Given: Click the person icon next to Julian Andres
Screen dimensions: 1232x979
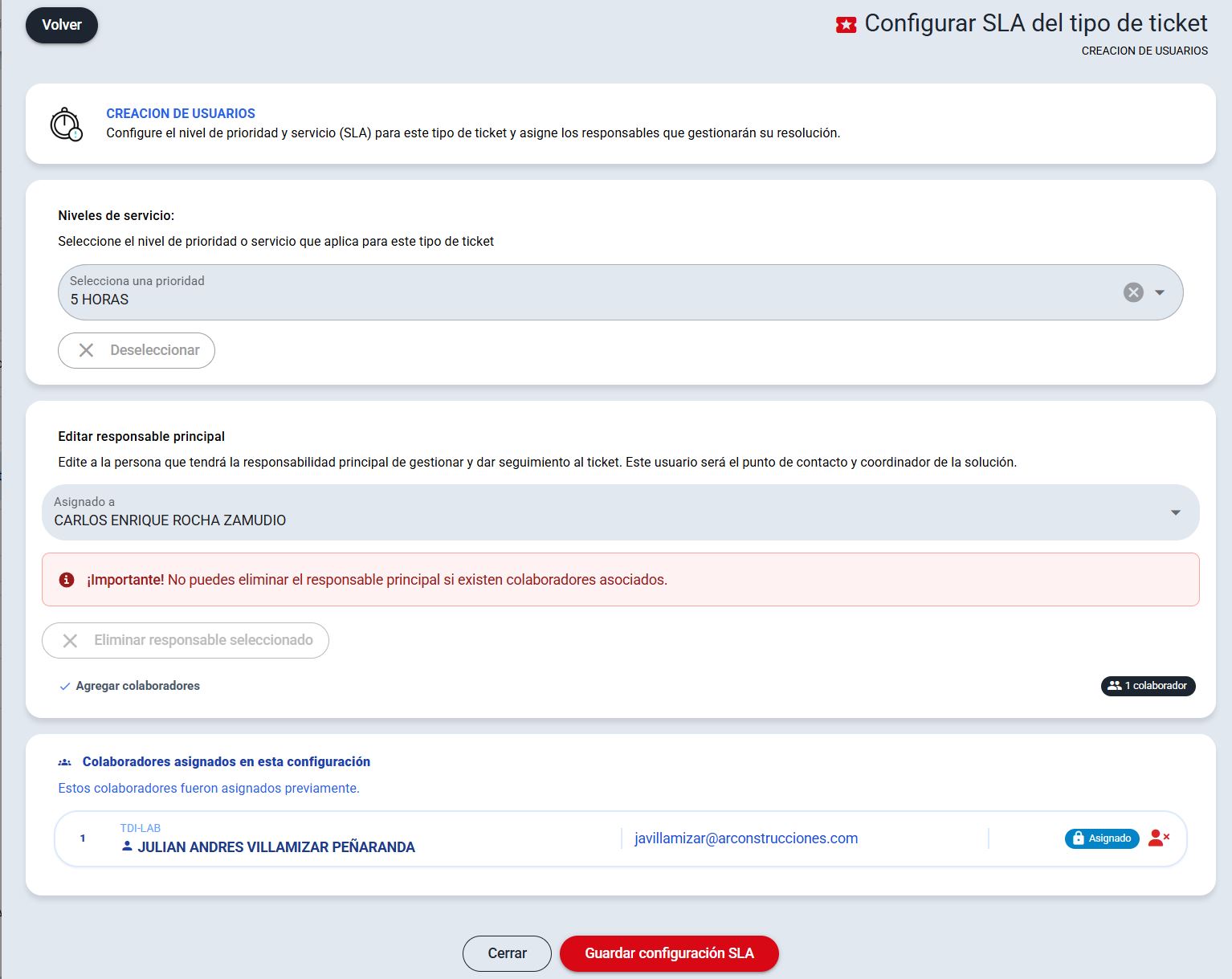Looking at the screenshot, I should 127,846.
